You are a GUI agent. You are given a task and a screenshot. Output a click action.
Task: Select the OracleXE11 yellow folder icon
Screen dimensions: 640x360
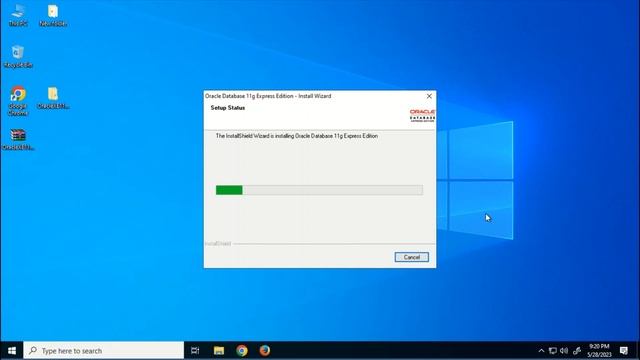point(53,98)
